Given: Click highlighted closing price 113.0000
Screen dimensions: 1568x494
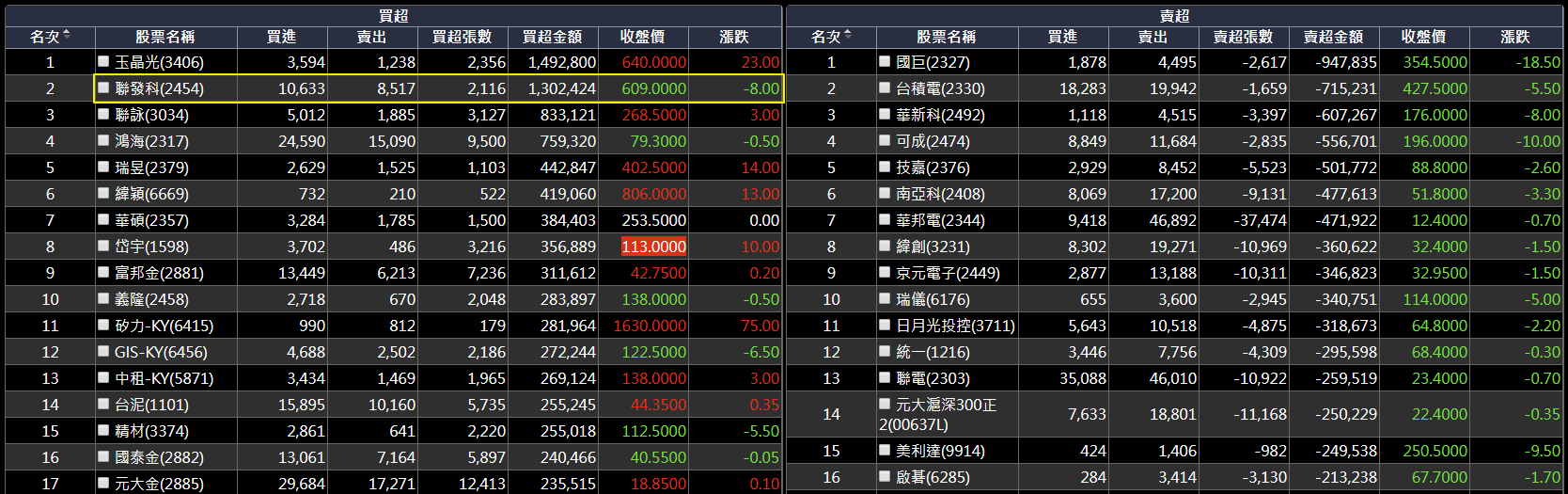Looking at the screenshot, I should (653, 247).
